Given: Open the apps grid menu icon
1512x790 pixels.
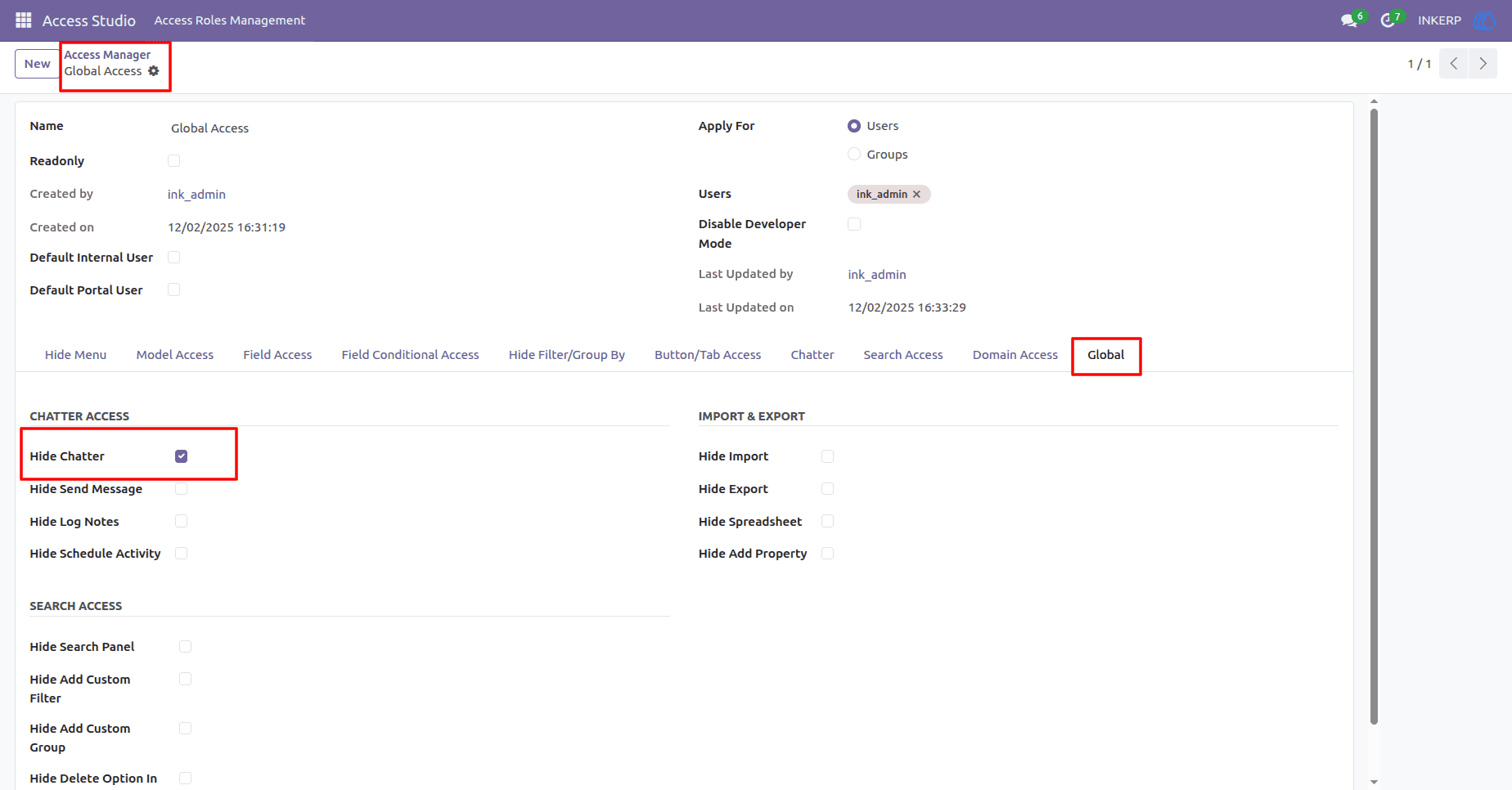Looking at the screenshot, I should (24, 20).
